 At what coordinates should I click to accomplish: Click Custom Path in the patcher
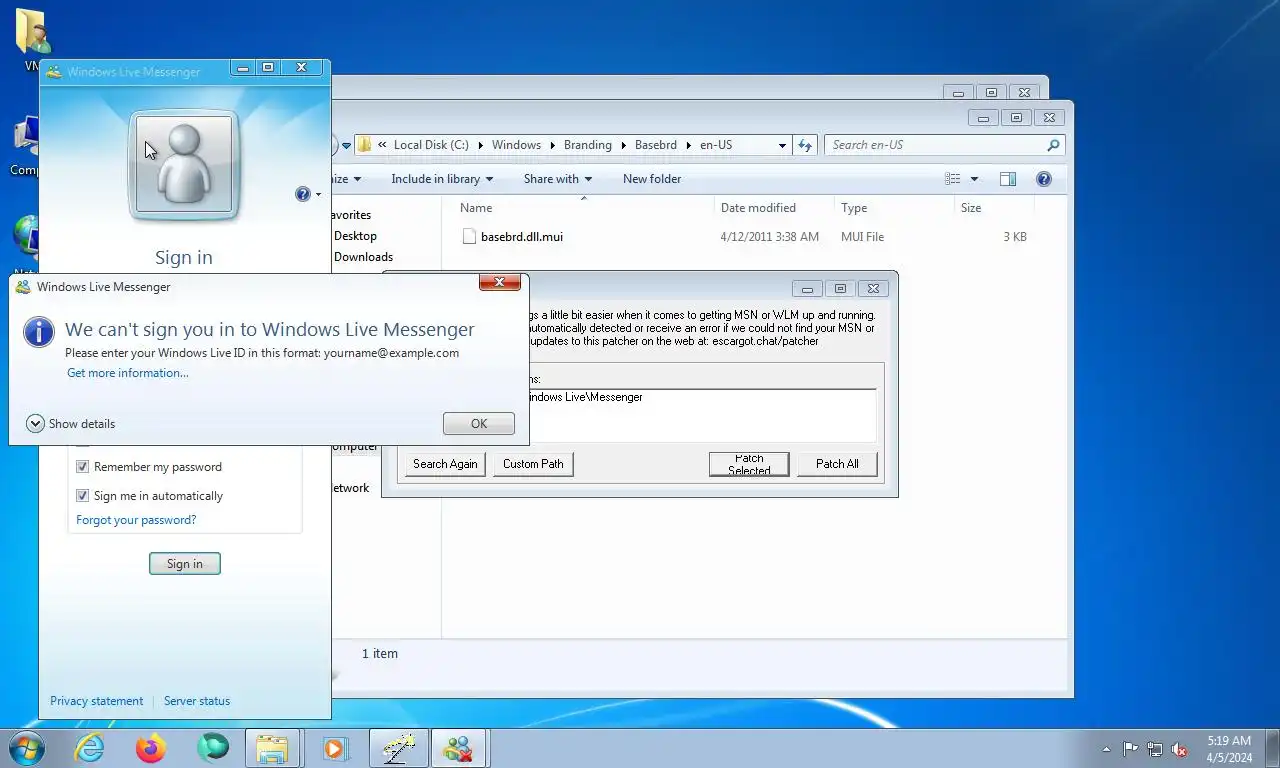pyautogui.click(x=533, y=464)
